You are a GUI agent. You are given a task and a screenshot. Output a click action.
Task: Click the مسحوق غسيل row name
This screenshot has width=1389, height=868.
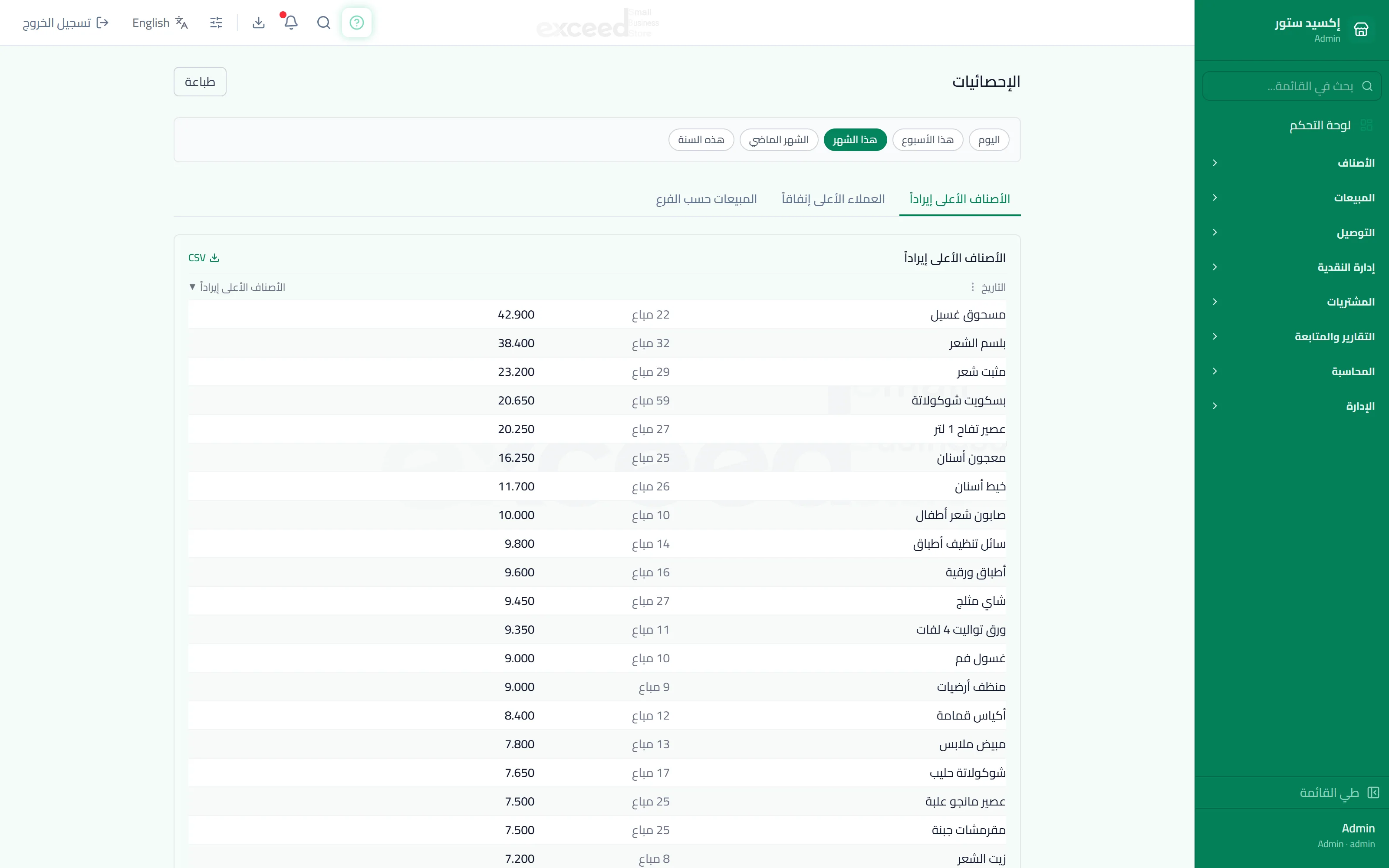click(x=968, y=315)
